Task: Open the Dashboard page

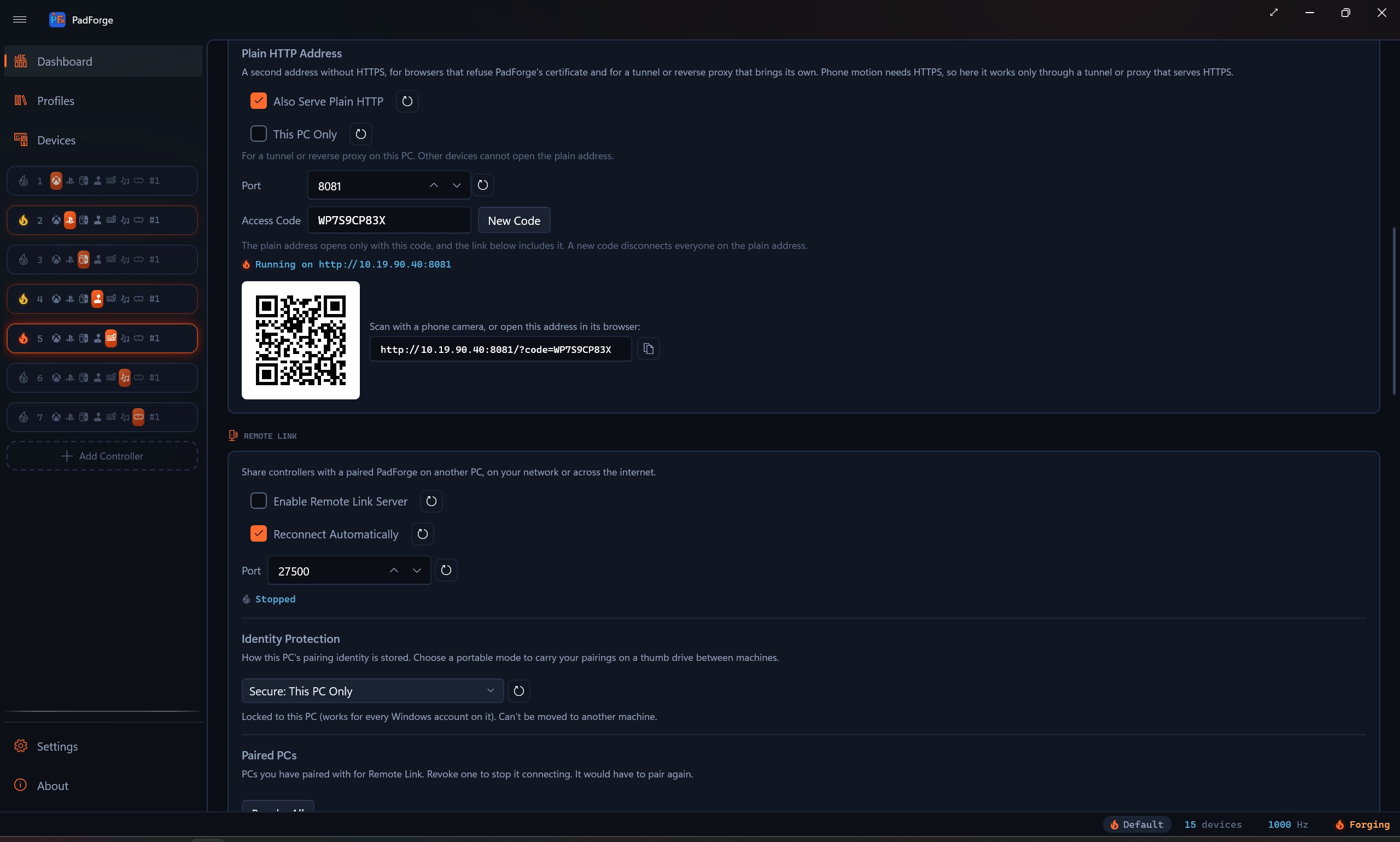Action: (103, 61)
